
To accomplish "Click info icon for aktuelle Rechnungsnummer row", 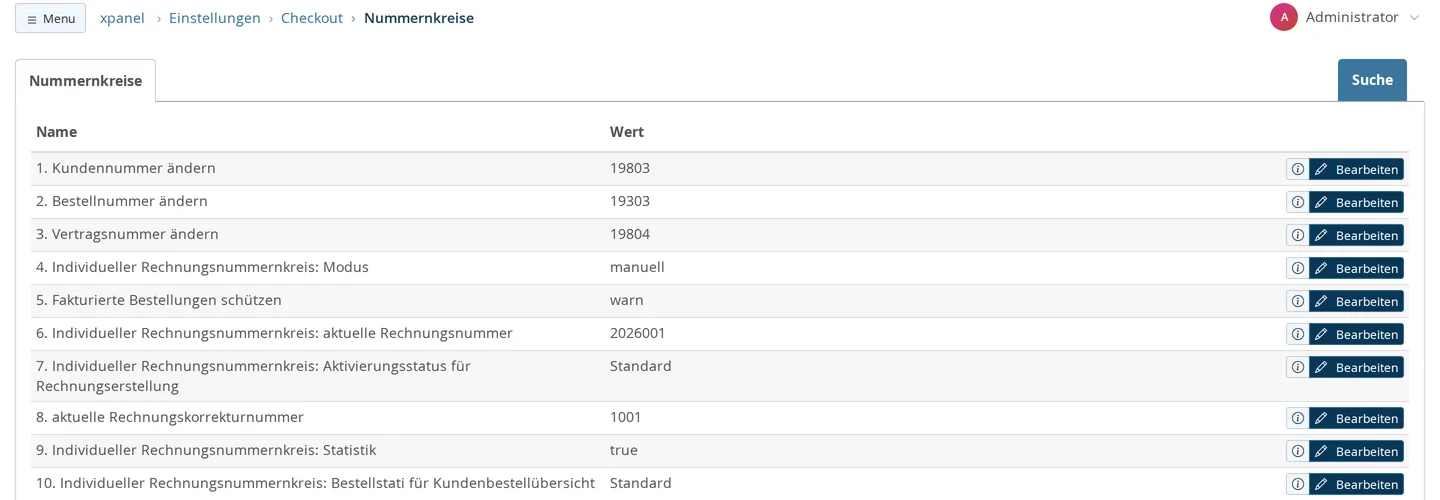I will [1297, 334].
